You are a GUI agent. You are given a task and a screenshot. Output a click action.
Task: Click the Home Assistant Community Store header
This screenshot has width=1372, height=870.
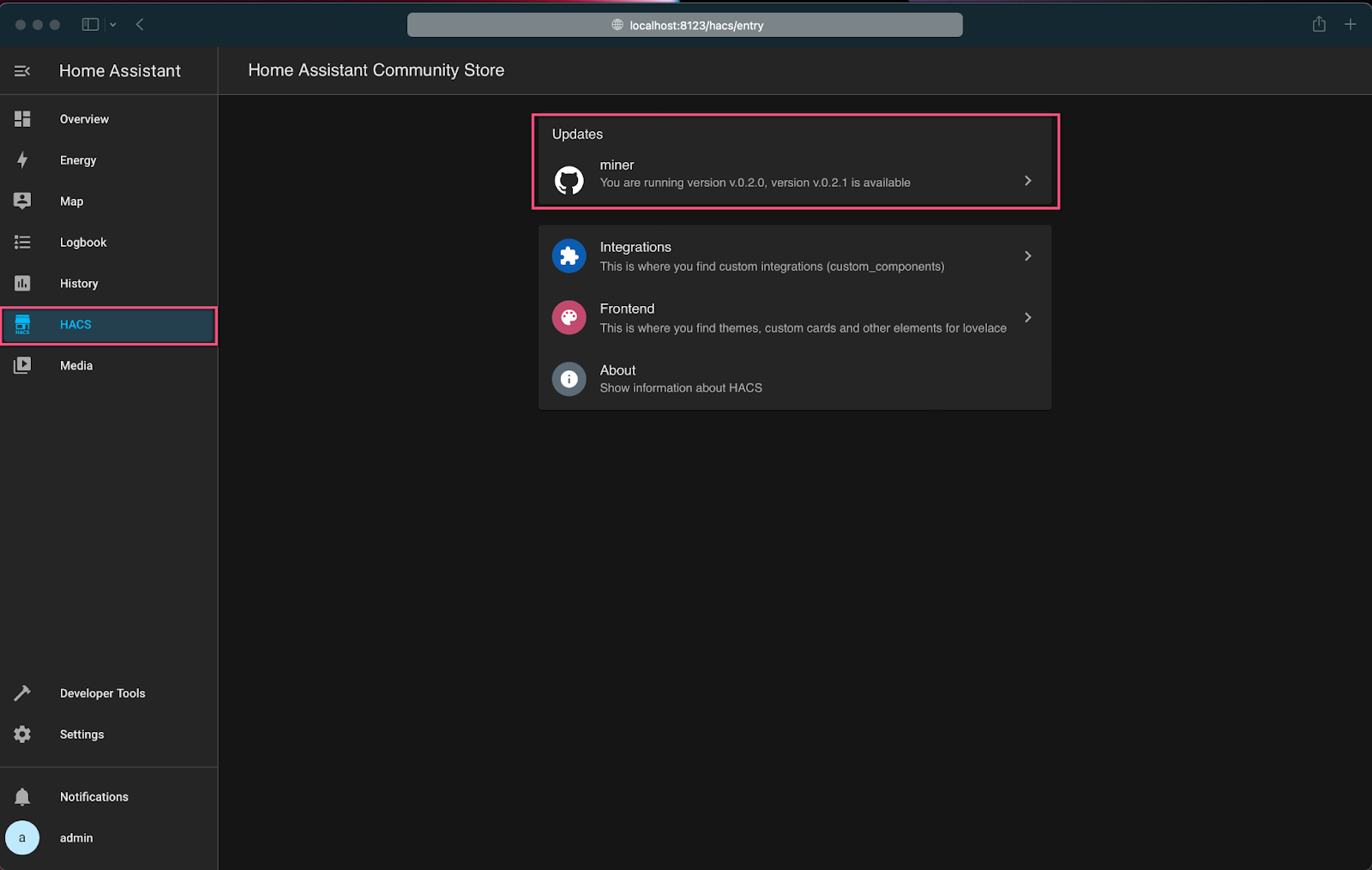click(376, 70)
